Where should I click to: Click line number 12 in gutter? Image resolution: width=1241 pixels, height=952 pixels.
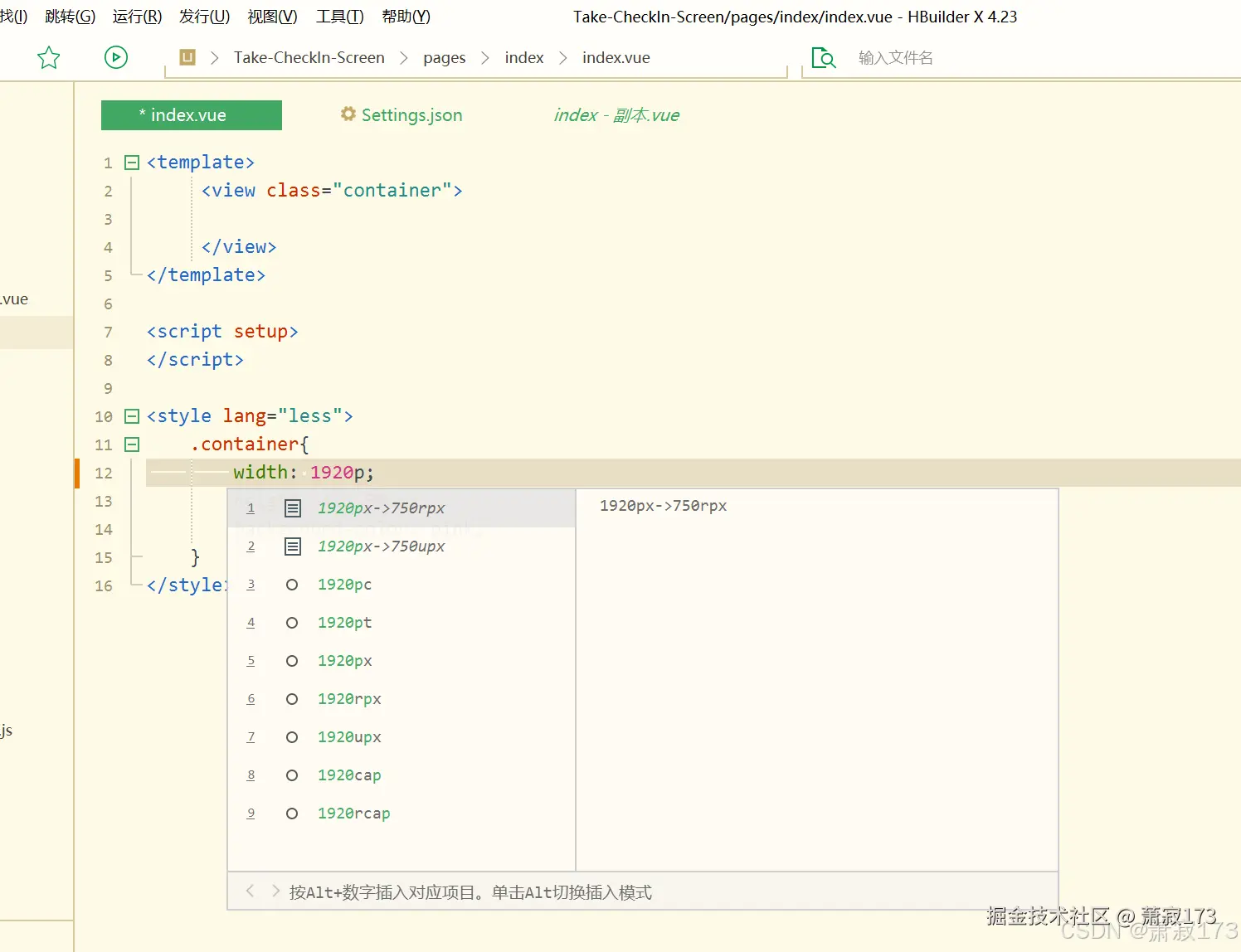104,473
